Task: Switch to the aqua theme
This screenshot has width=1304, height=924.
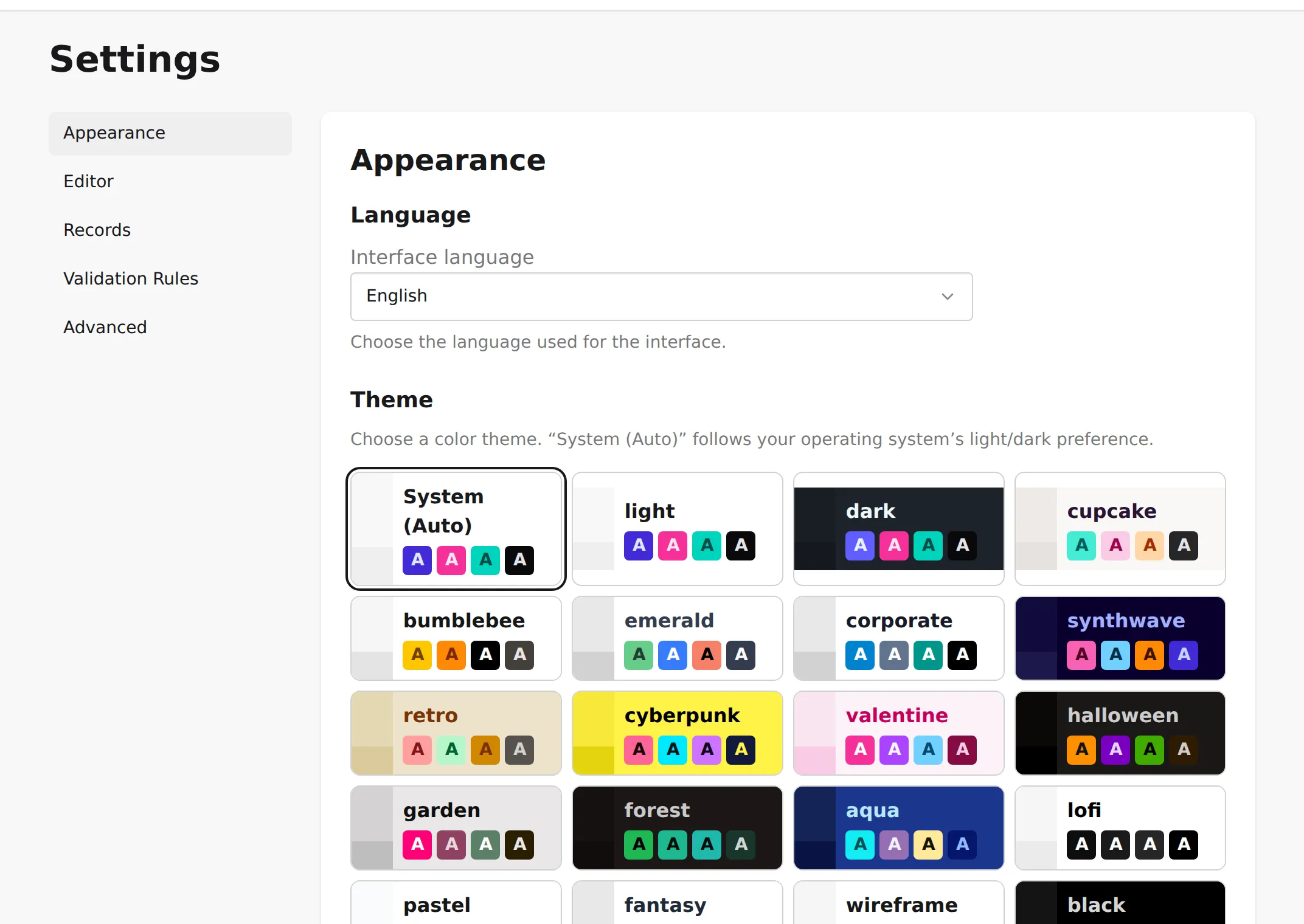Action: [899, 828]
